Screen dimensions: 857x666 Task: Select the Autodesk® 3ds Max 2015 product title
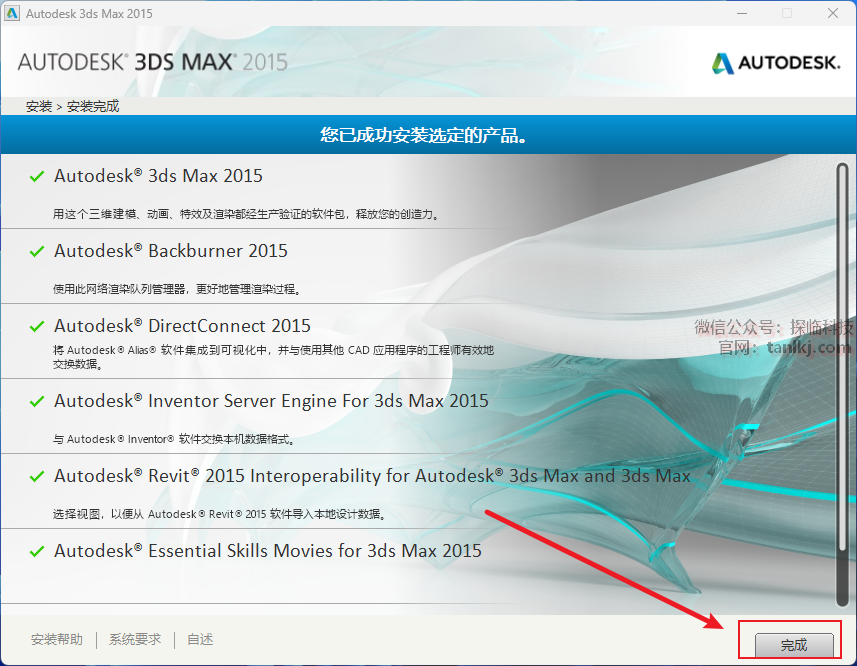click(x=158, y=176)
